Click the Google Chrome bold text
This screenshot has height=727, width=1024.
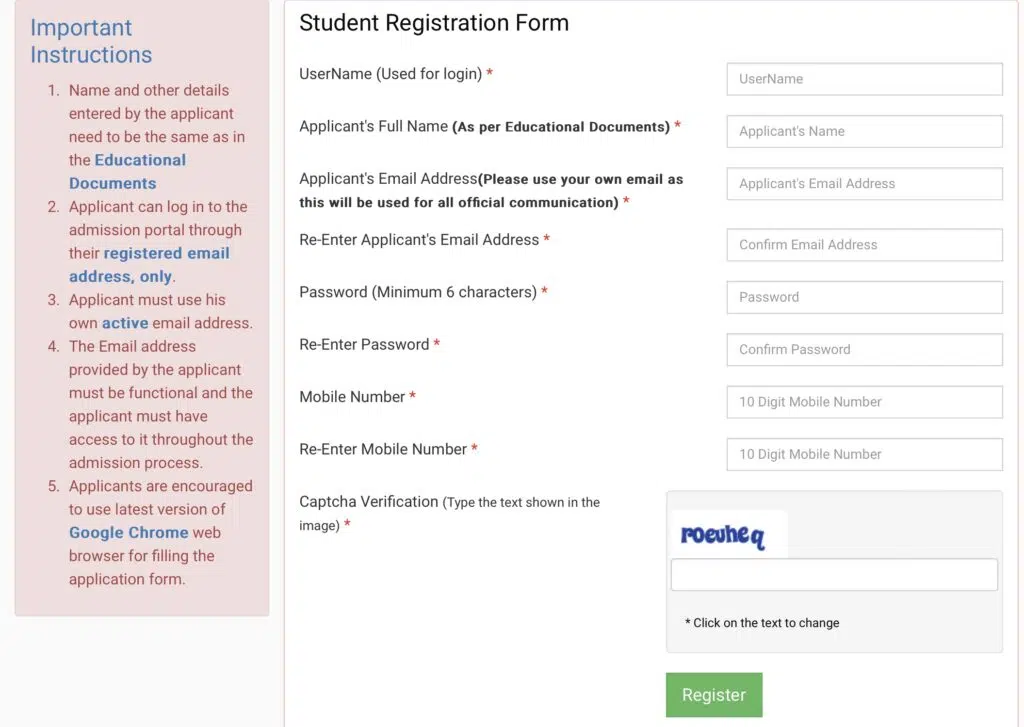(128, 532)
